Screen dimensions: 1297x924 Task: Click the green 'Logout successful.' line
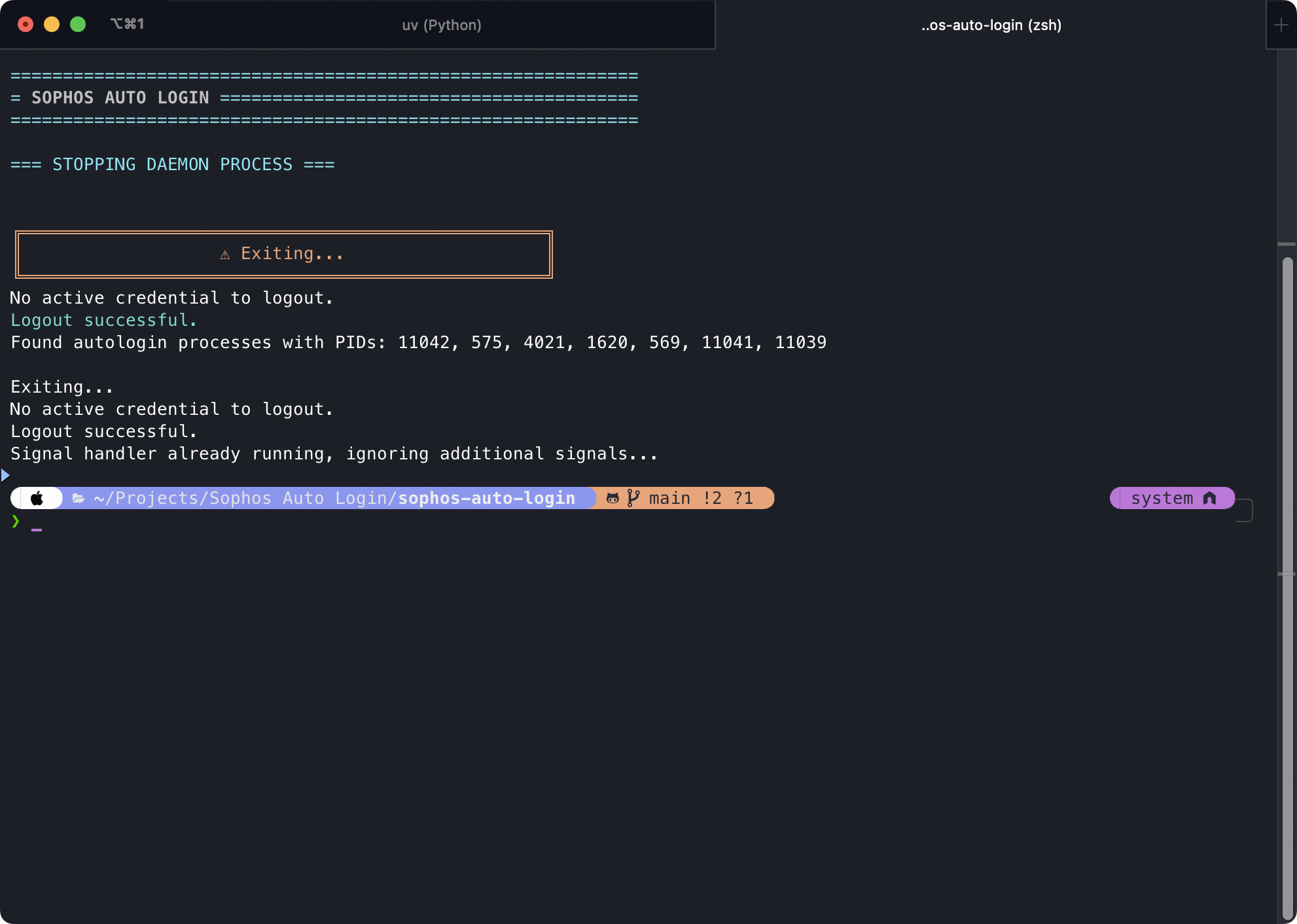click(x=103, y=320)
